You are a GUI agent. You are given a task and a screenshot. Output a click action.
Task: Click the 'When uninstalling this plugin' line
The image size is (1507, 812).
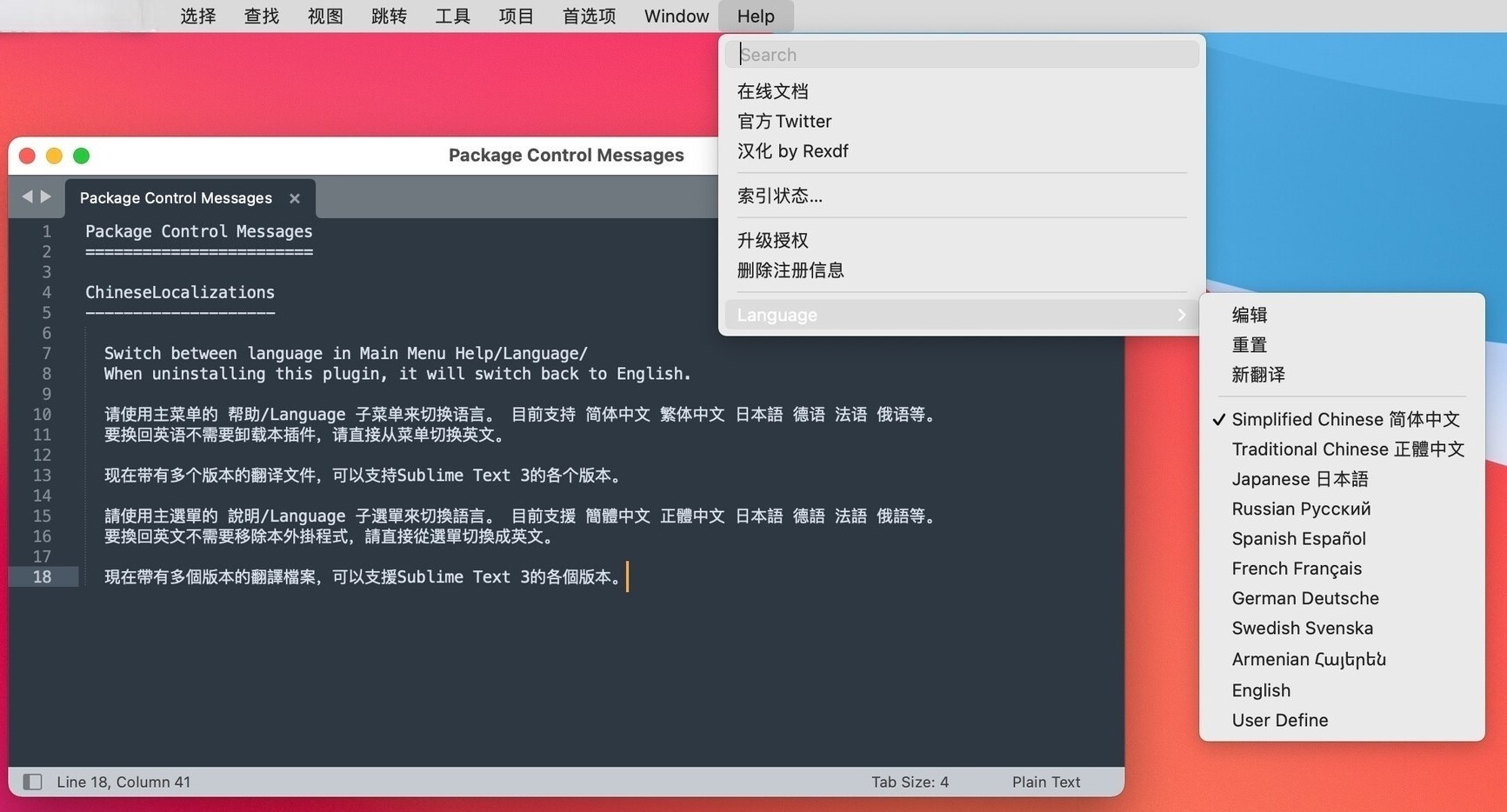(397, 373)
